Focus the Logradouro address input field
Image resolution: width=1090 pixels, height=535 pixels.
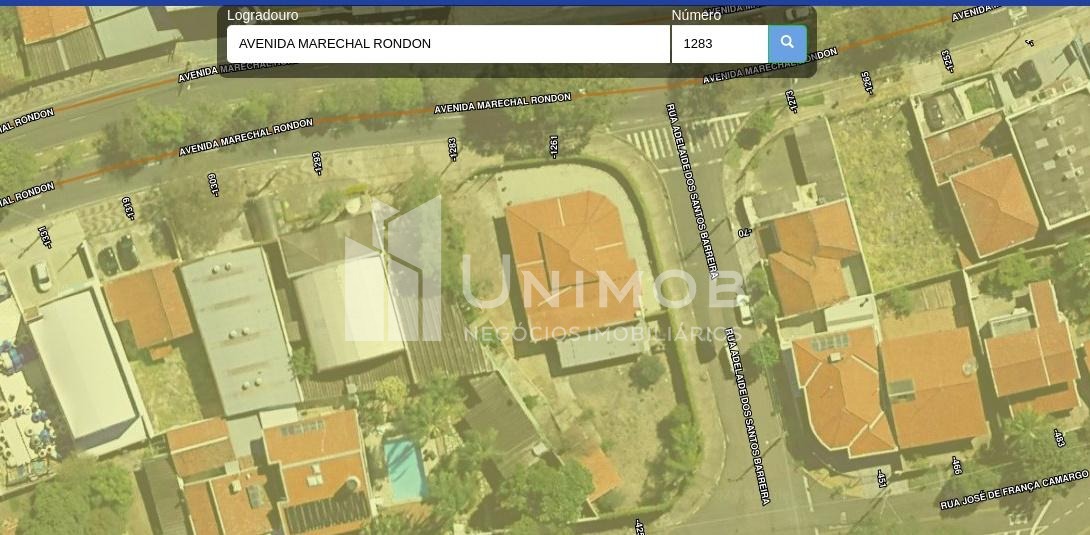tap(448, 44)
